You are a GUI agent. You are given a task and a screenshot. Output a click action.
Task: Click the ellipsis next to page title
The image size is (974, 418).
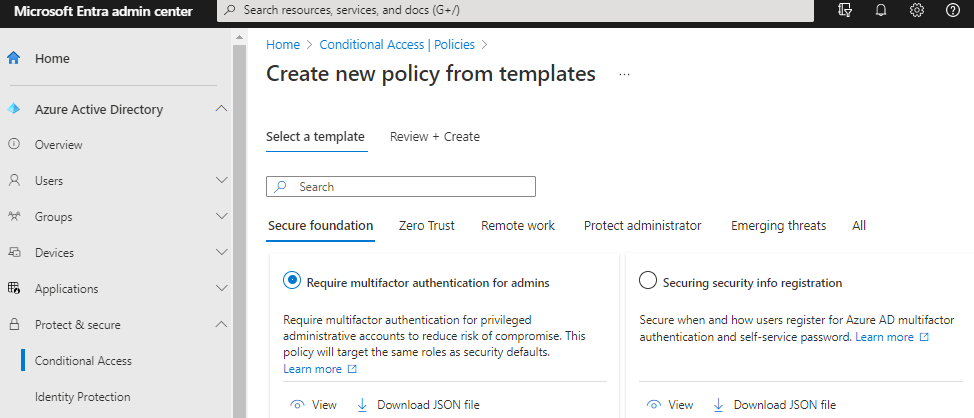point(625,75)
